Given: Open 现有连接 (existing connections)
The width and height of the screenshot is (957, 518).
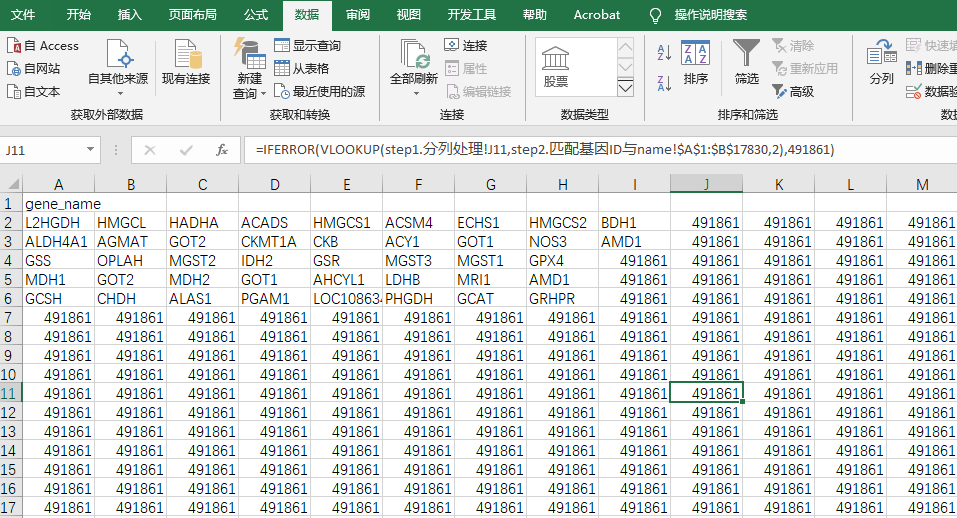Looking at the screenshot, I should click(186, 62).
